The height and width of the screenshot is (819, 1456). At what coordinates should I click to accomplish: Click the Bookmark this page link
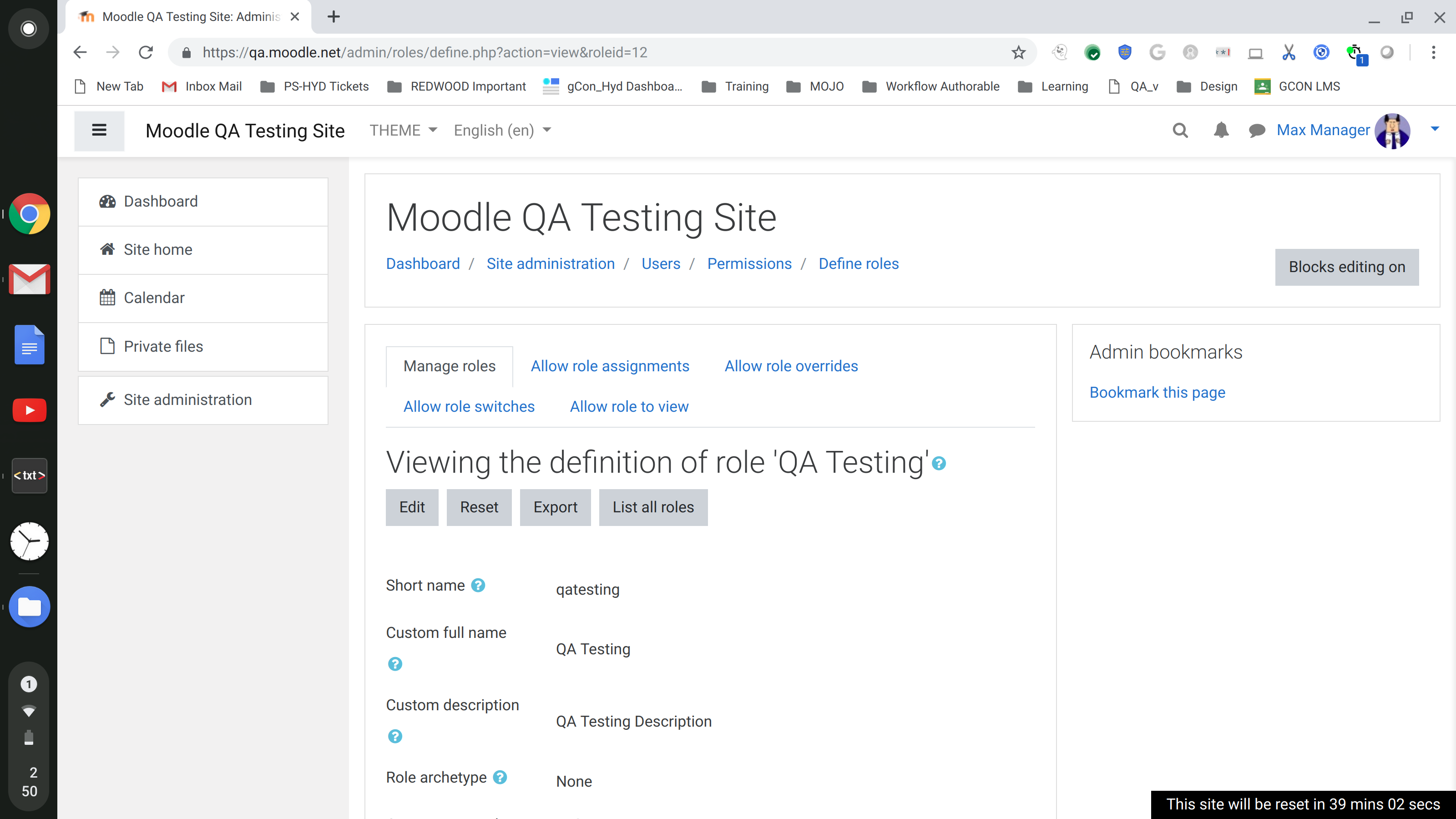(1157, 392)
